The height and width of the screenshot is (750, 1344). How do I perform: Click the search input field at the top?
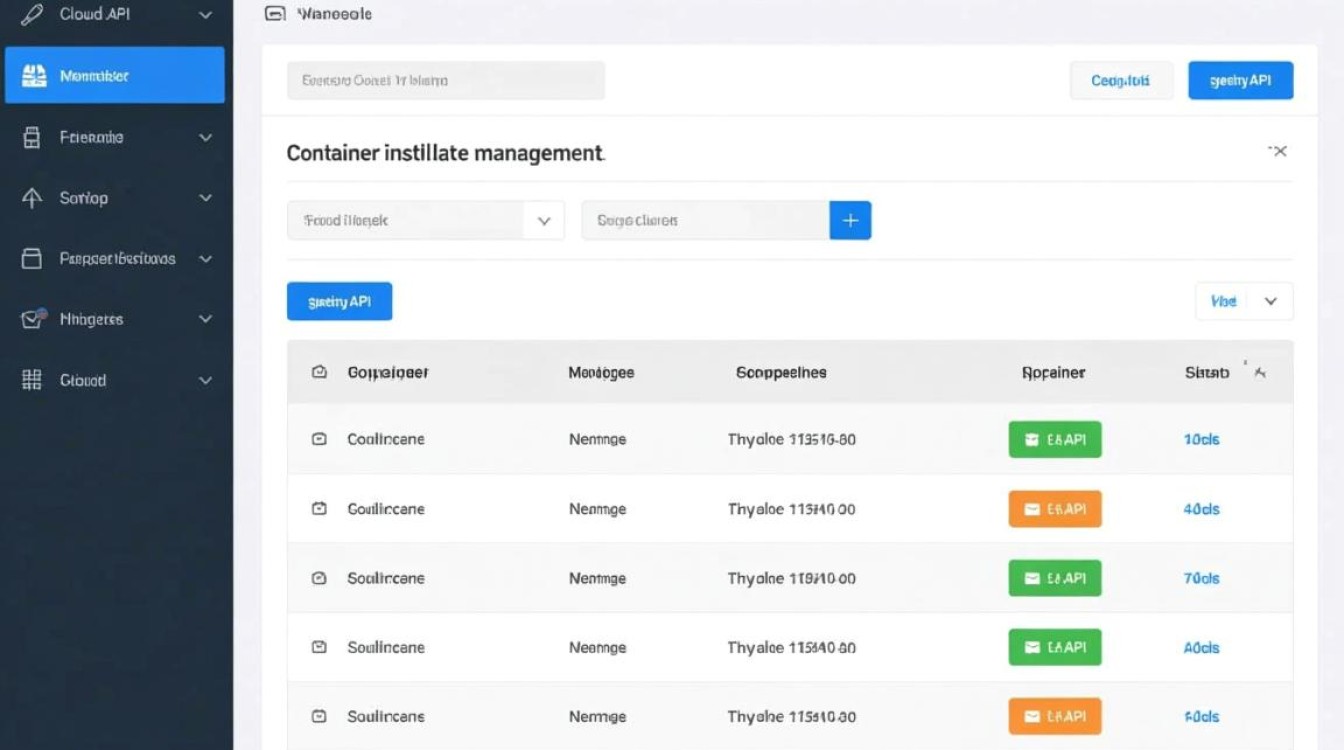(445, 80)
